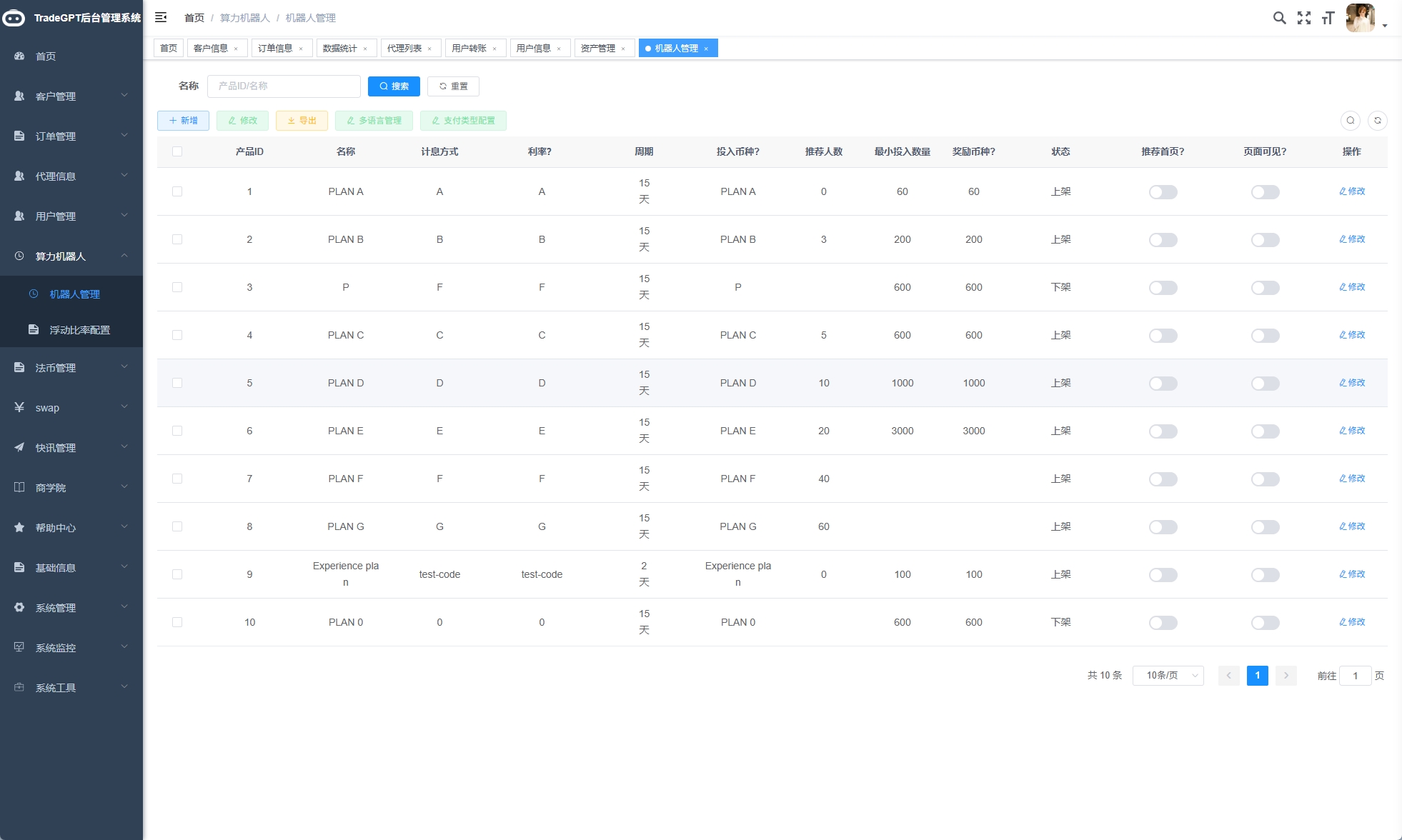1402x840 pixels.
Task: Focus the 产品ID/名称 search field
Action: [x=284, y=86]
